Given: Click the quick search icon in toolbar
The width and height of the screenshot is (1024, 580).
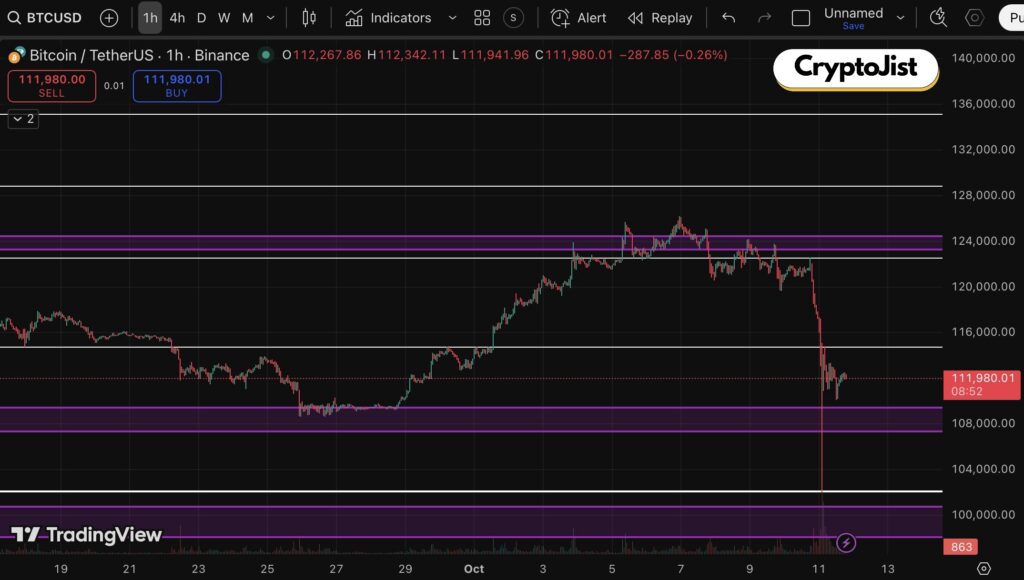Looking at the screenshot, I should point(937,17).
